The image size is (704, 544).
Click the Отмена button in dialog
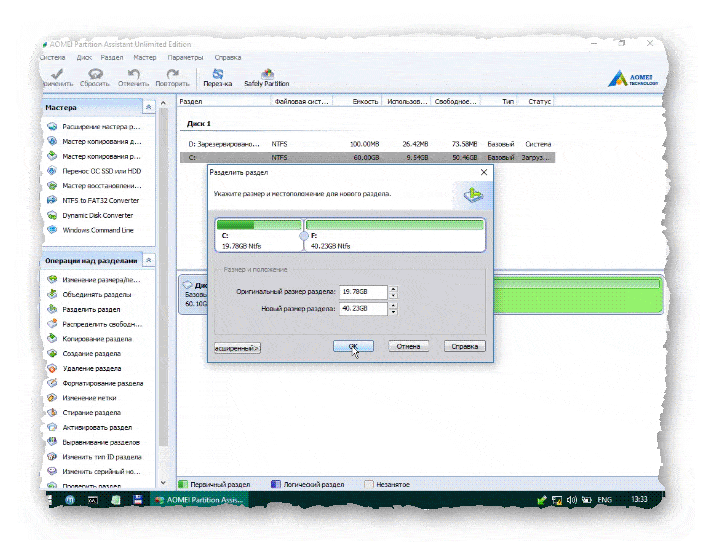click(x=408, y=346)
